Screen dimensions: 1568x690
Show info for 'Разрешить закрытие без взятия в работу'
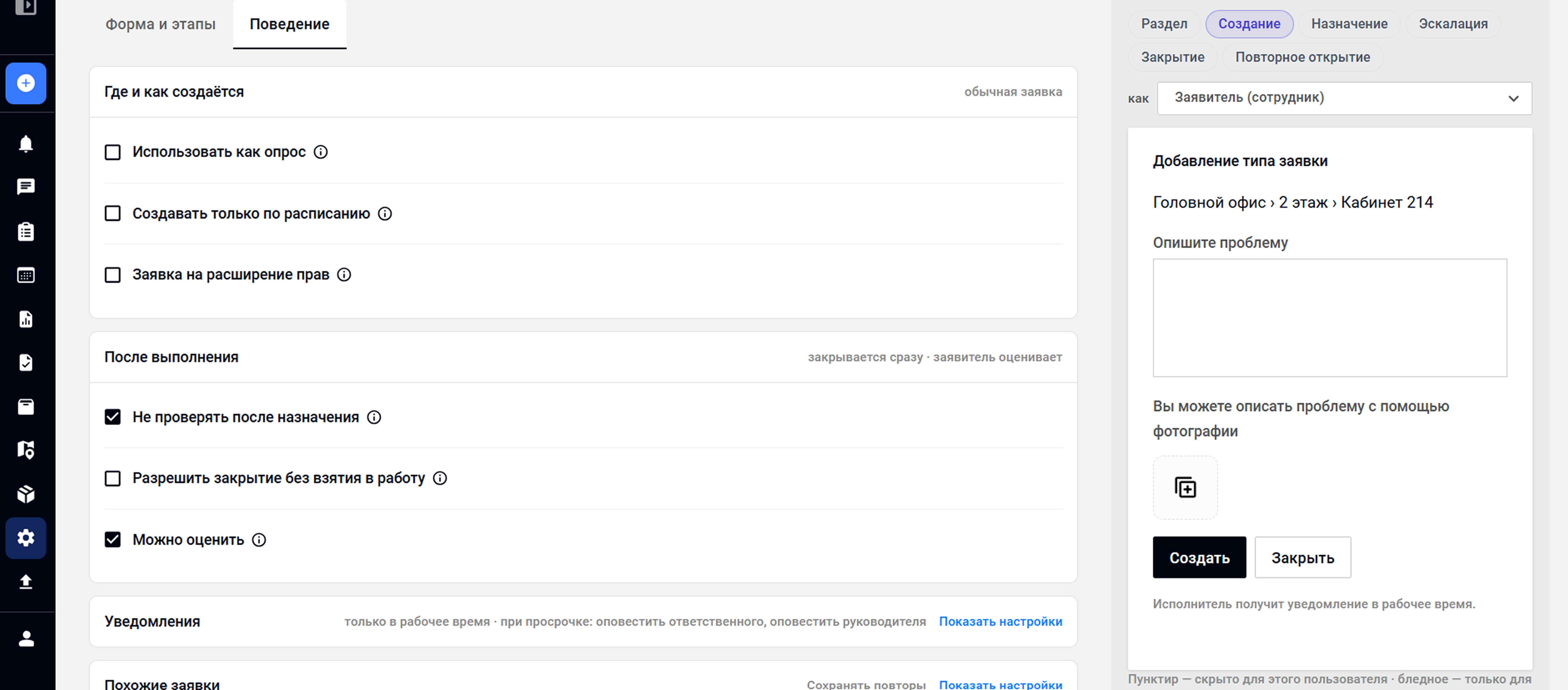point(440,478)
